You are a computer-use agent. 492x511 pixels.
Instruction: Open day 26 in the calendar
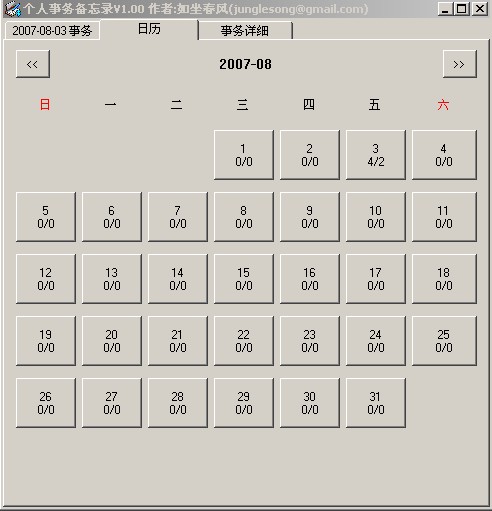click(46, 403)
